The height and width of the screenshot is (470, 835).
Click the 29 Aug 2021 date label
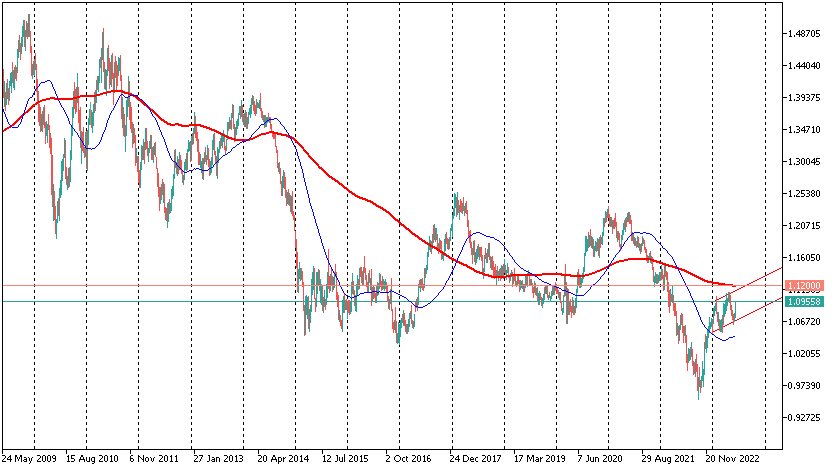coord(668,461)
